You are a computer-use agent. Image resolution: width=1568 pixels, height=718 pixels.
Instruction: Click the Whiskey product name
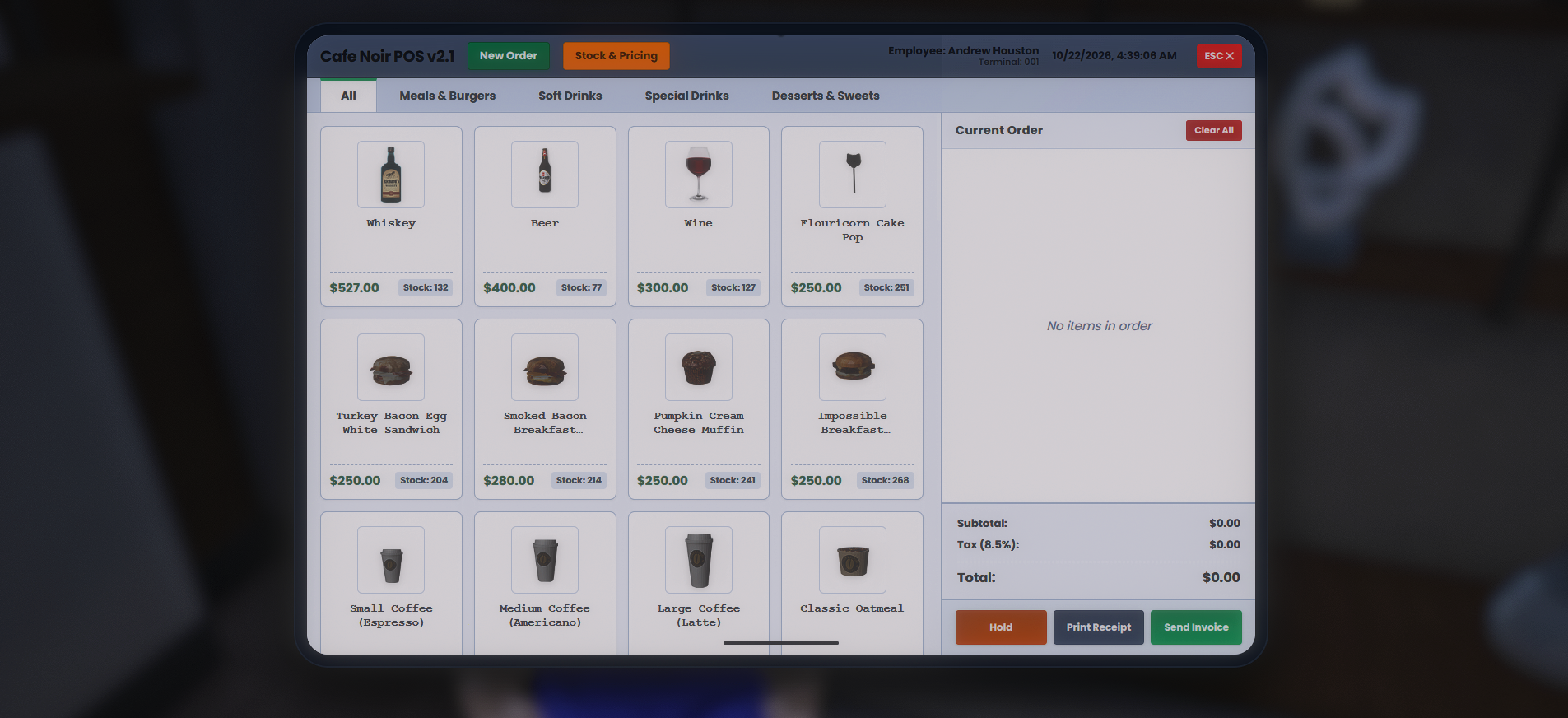pyautogui.click(x=391, y=223)
